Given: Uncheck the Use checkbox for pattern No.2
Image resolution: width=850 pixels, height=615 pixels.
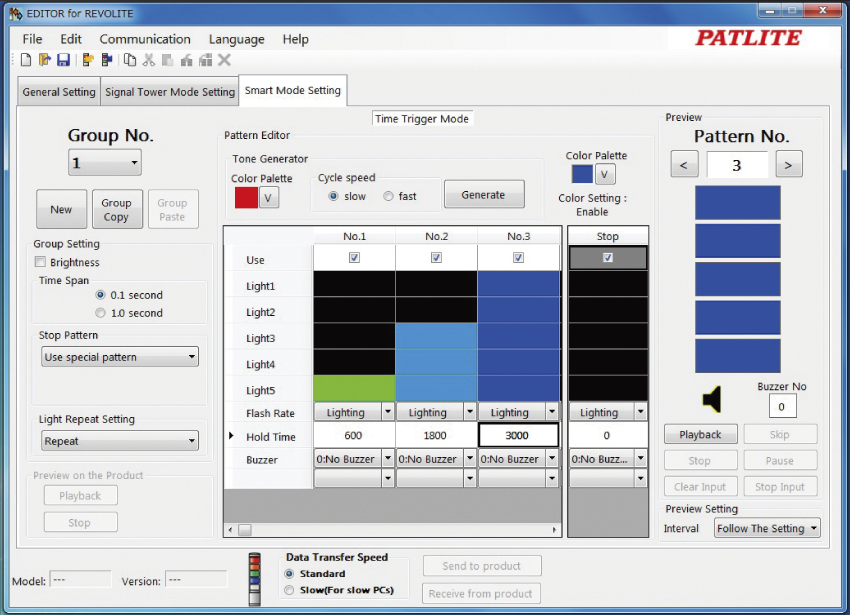Looking at the screenshot, I should pyautogui.click(x=436, y=258).
